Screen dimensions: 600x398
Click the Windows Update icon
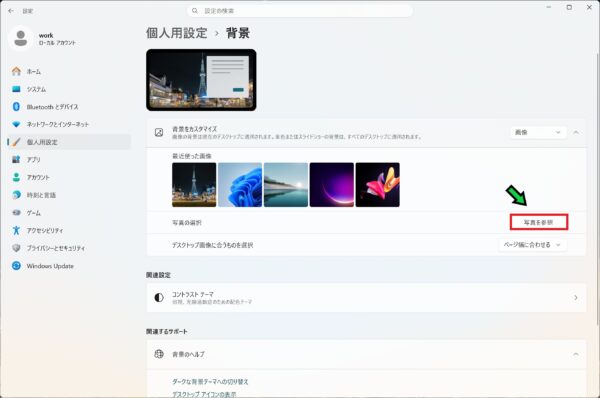pyautogui.click(x=16, y=266)
